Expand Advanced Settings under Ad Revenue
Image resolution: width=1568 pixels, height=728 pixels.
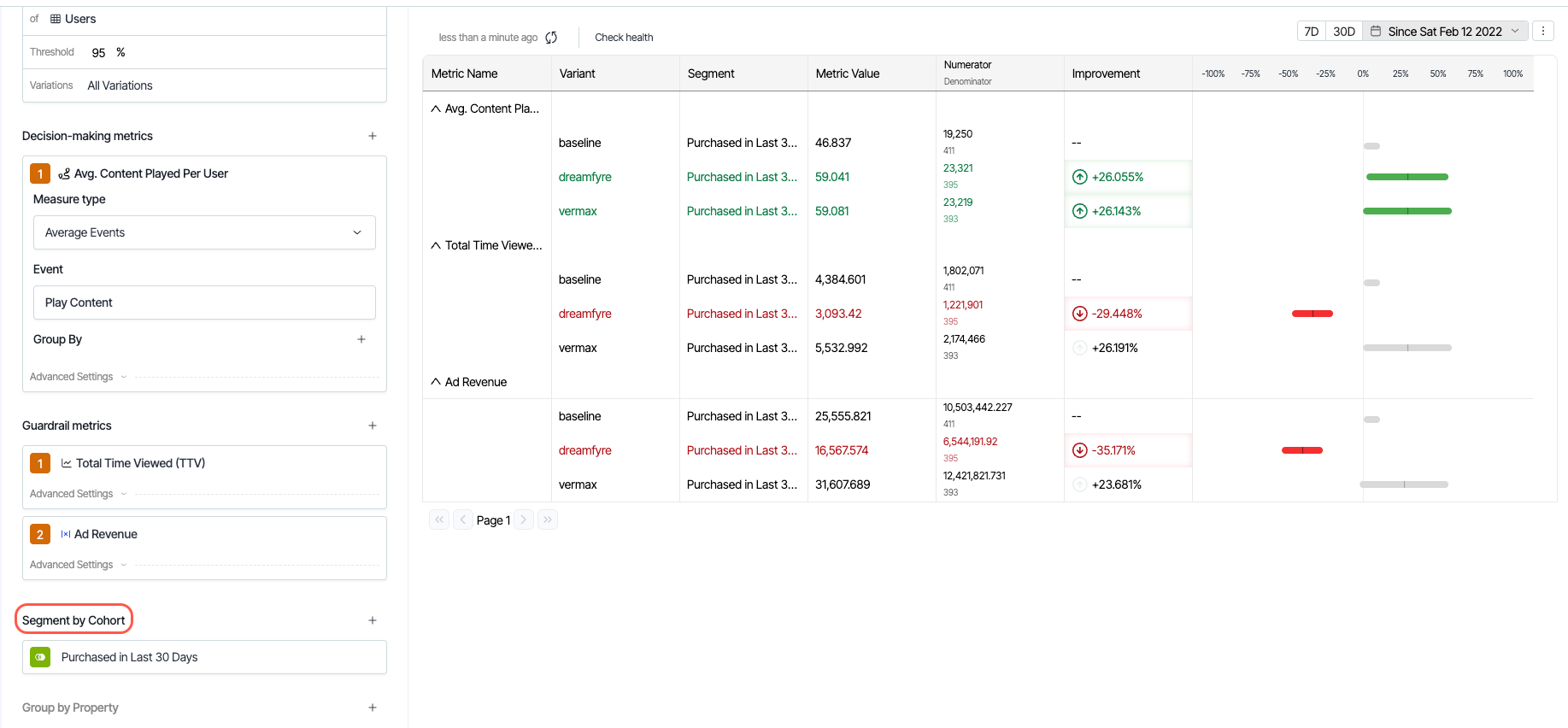pyautogui.click(x=78, y=565)
